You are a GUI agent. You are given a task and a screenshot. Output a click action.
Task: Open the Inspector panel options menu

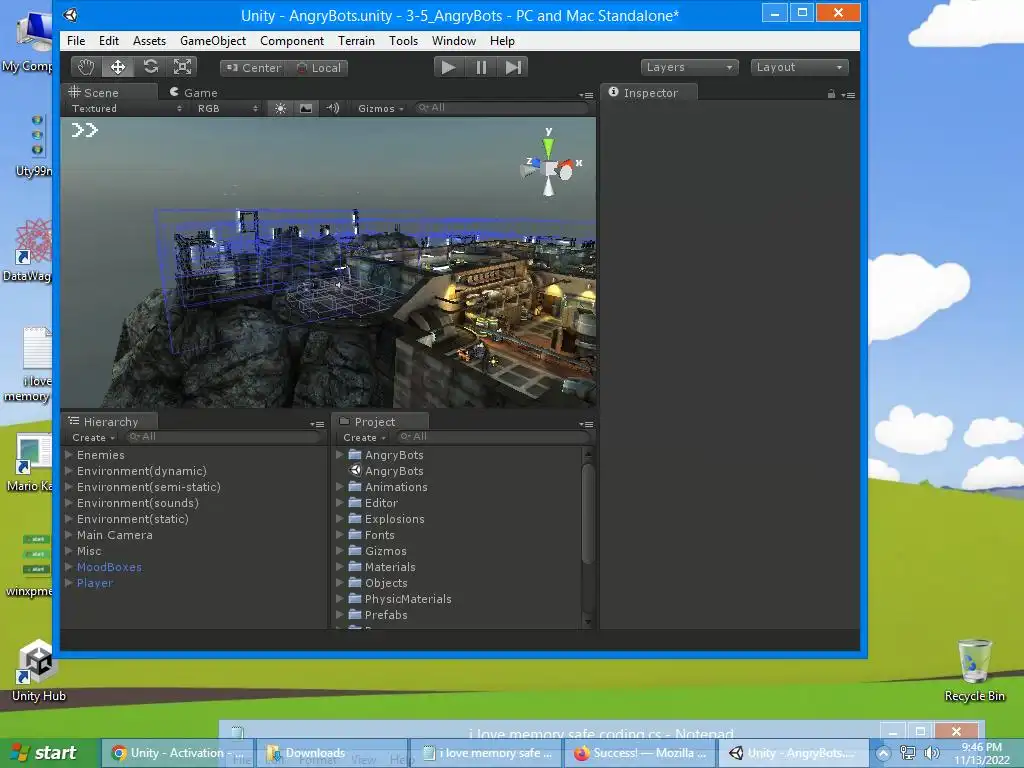coord(848,95)
